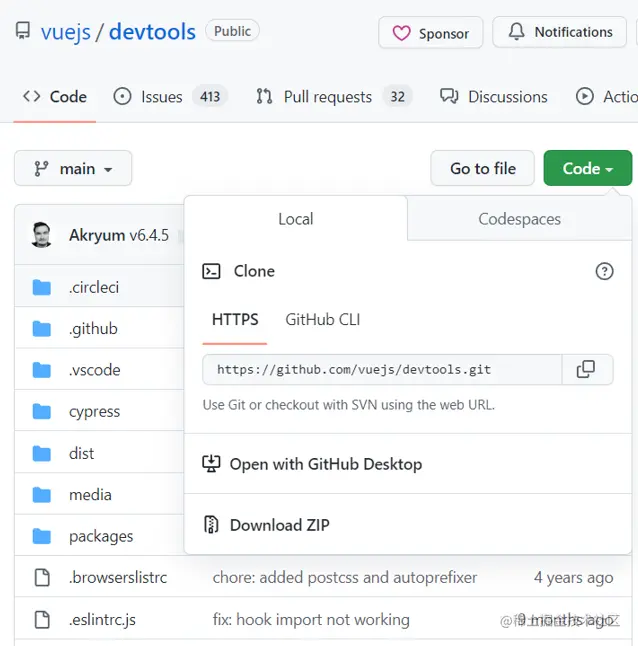Open the Akryum author link

point(97,235)
